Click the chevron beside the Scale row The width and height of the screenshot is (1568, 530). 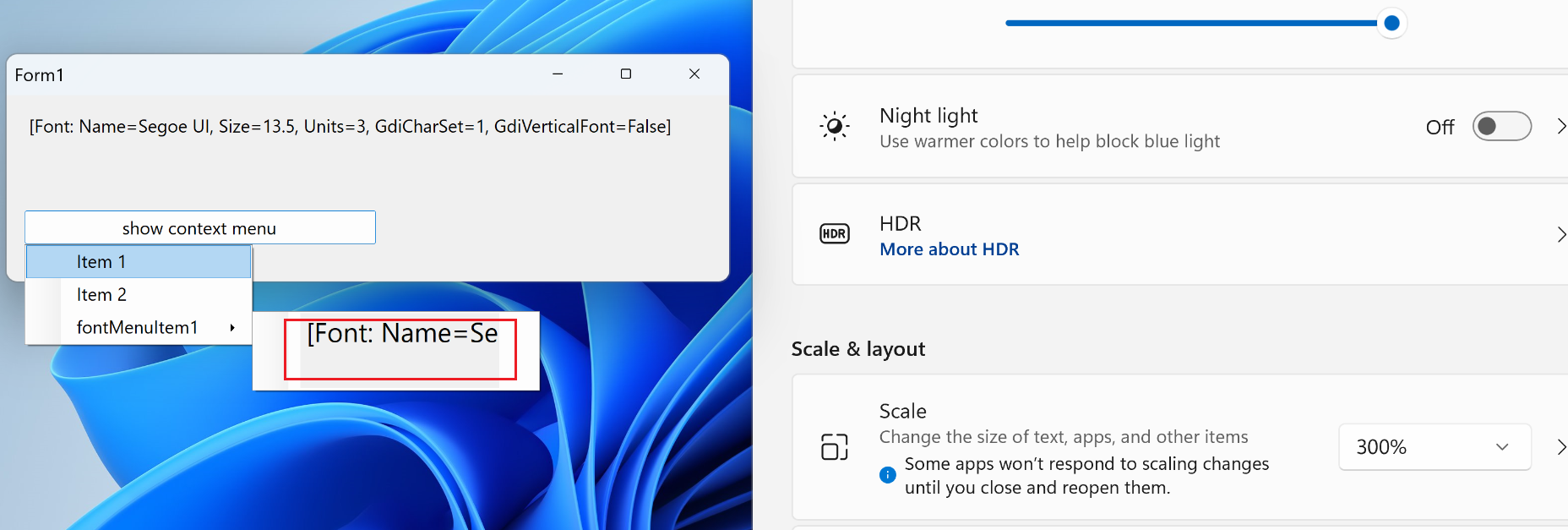point(1561,448)
